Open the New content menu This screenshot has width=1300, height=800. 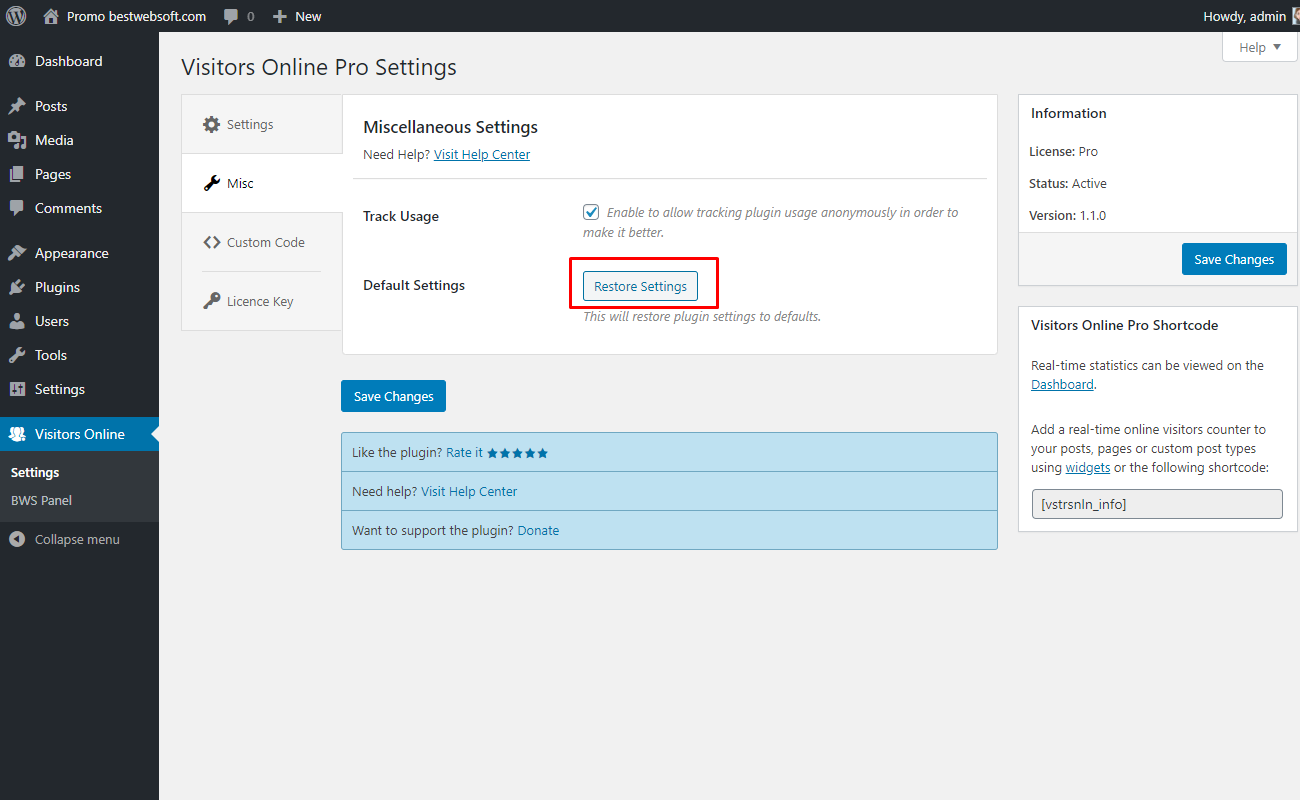297,16
